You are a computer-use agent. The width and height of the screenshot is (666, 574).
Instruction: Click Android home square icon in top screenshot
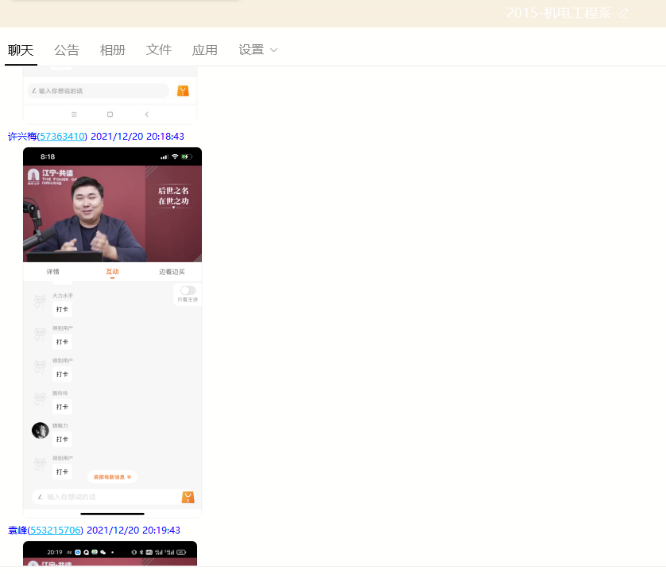tap(110, 114)
